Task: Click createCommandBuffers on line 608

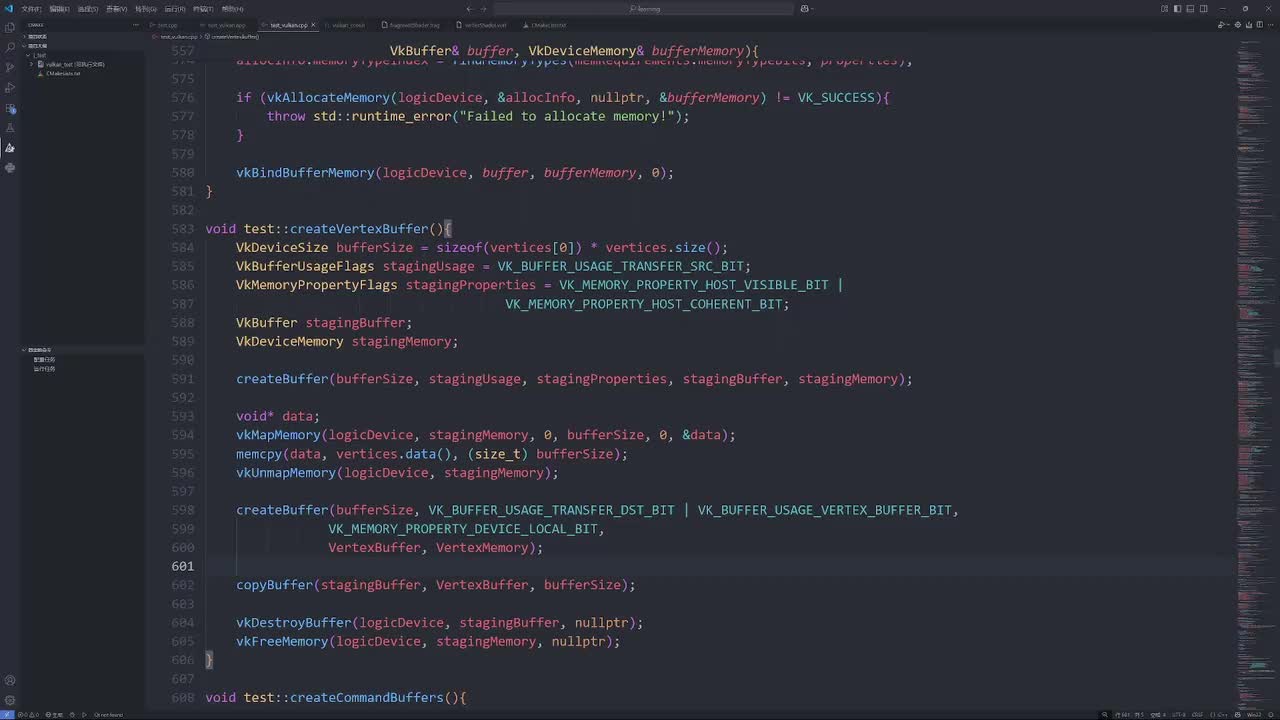Action: point(366,698)
